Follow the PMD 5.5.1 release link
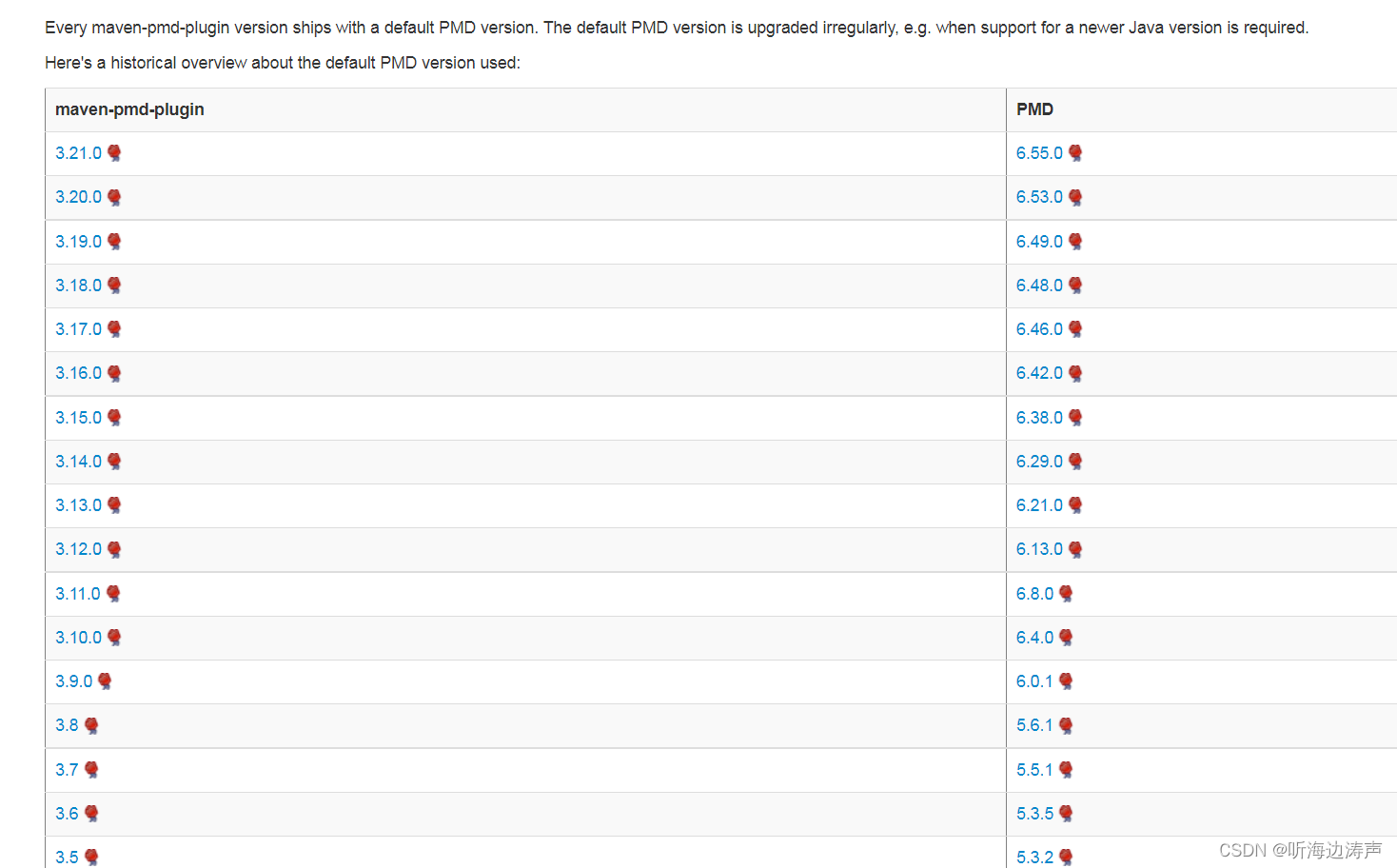Image resolution: width=1397 pixels, height=868 pixels. point(1034,770)
